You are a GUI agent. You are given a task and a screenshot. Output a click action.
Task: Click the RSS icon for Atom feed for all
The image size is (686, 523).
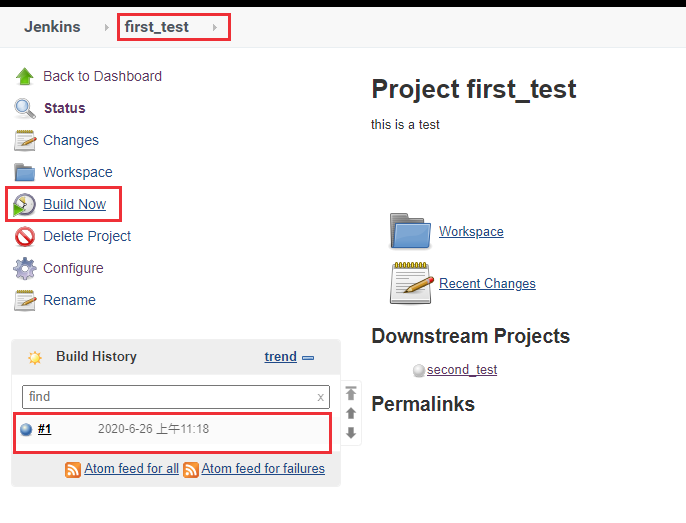click(x=73, y=470)
